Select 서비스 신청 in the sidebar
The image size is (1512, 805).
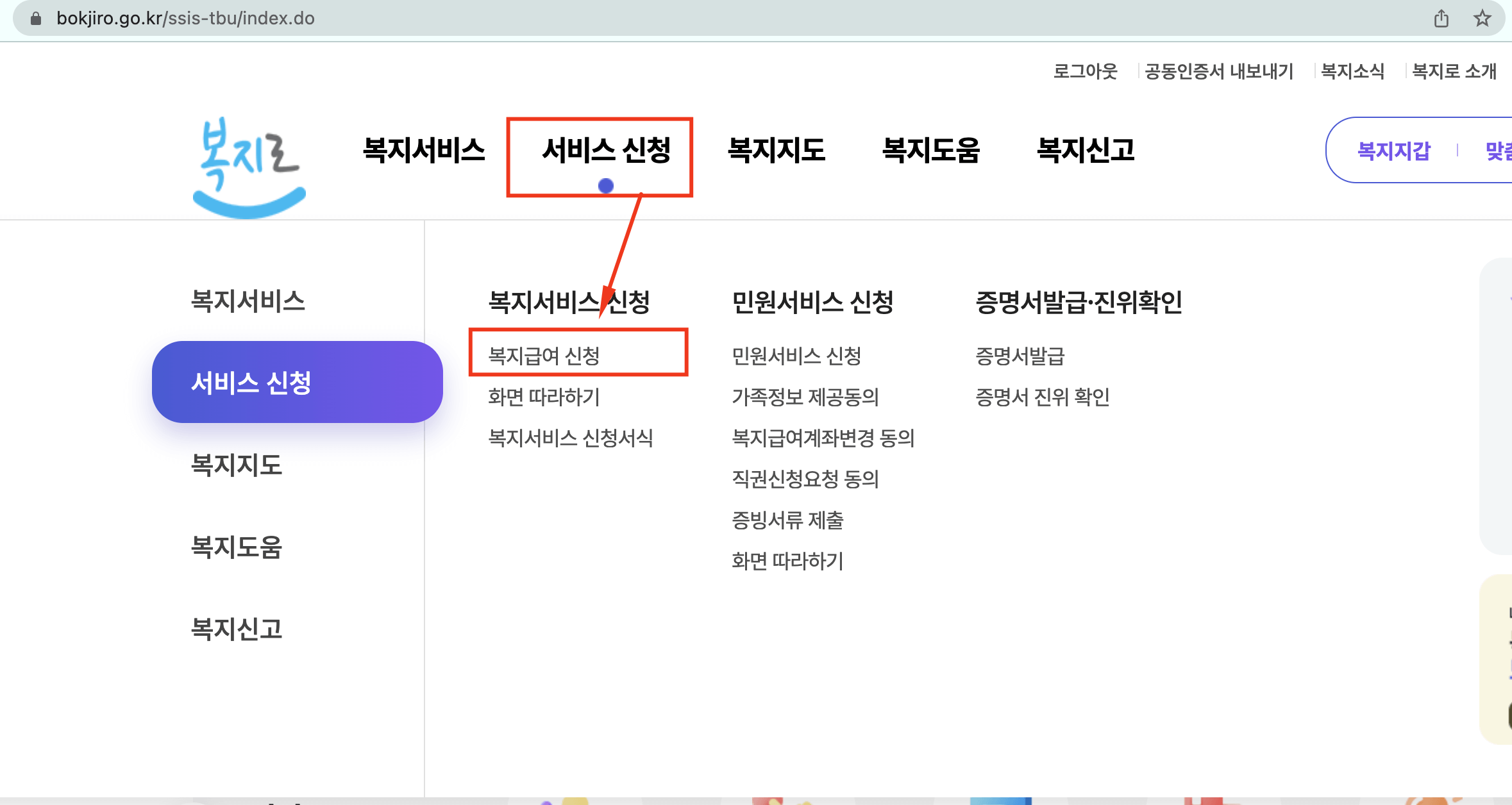[251, 381]
